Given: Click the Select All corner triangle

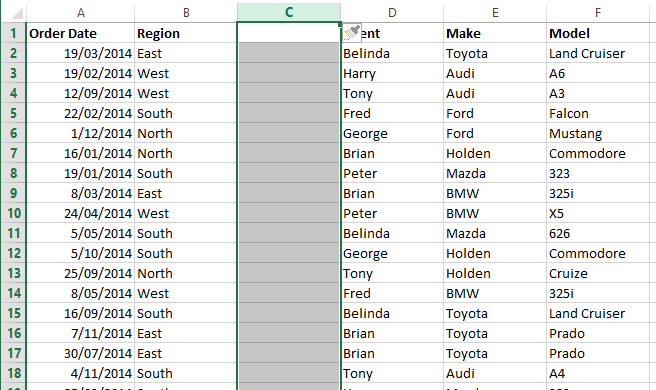Looking at the screenshot, I should tap(17, 13).
